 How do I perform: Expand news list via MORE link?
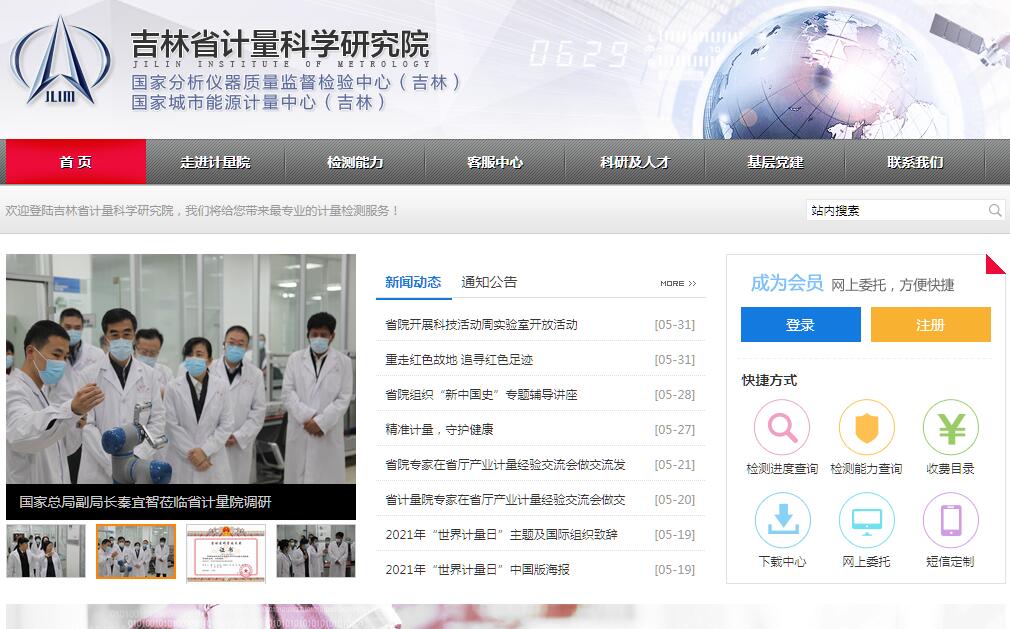pos(677,284)
